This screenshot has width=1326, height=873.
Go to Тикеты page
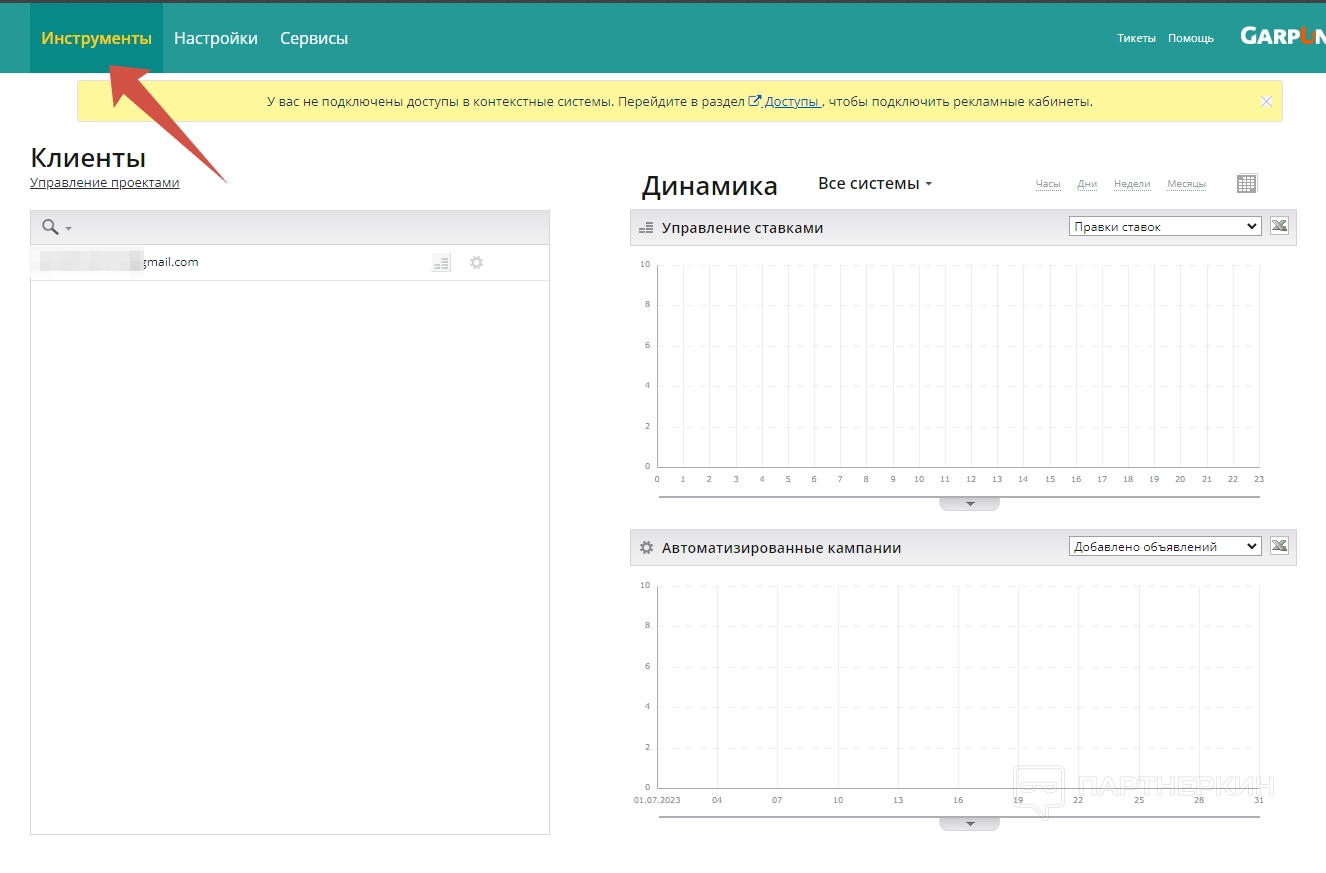1136,38
